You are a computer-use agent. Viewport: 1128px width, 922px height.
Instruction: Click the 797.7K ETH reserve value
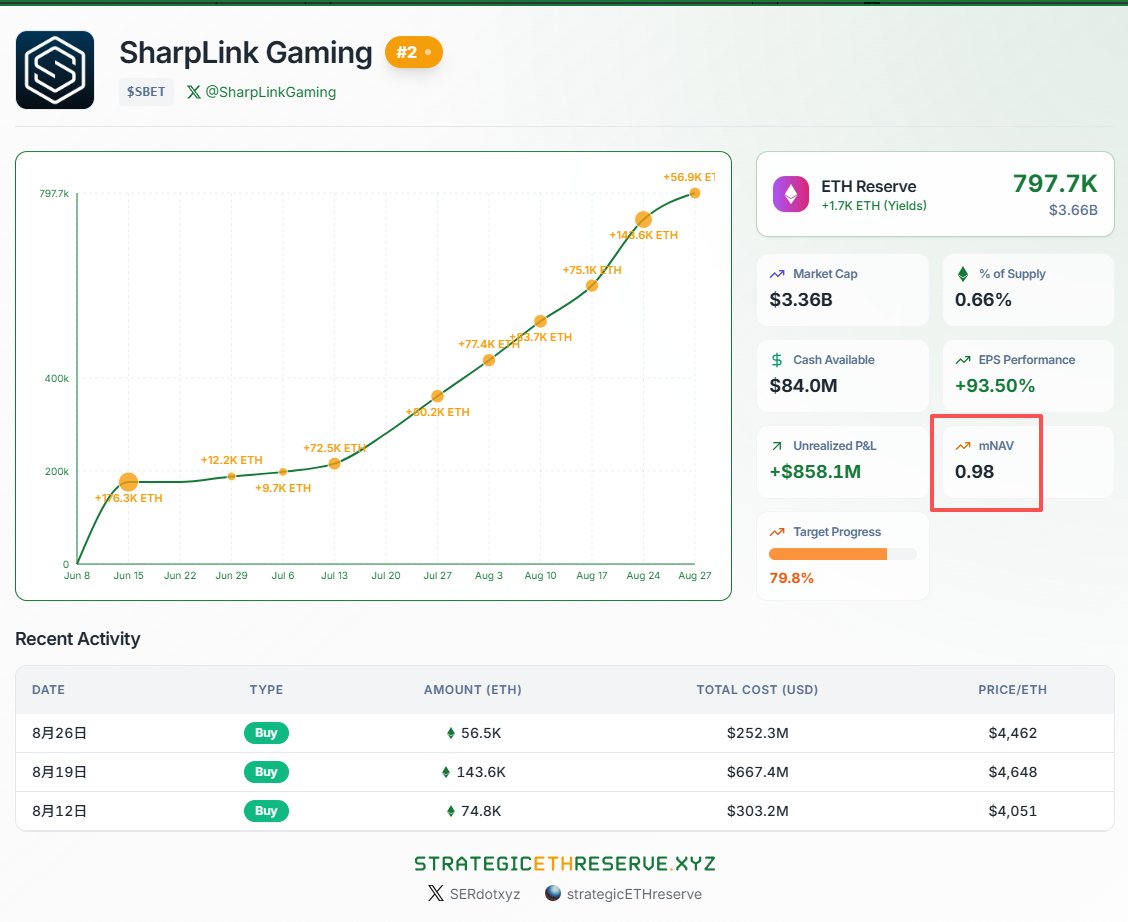[x=1055, y=184]
